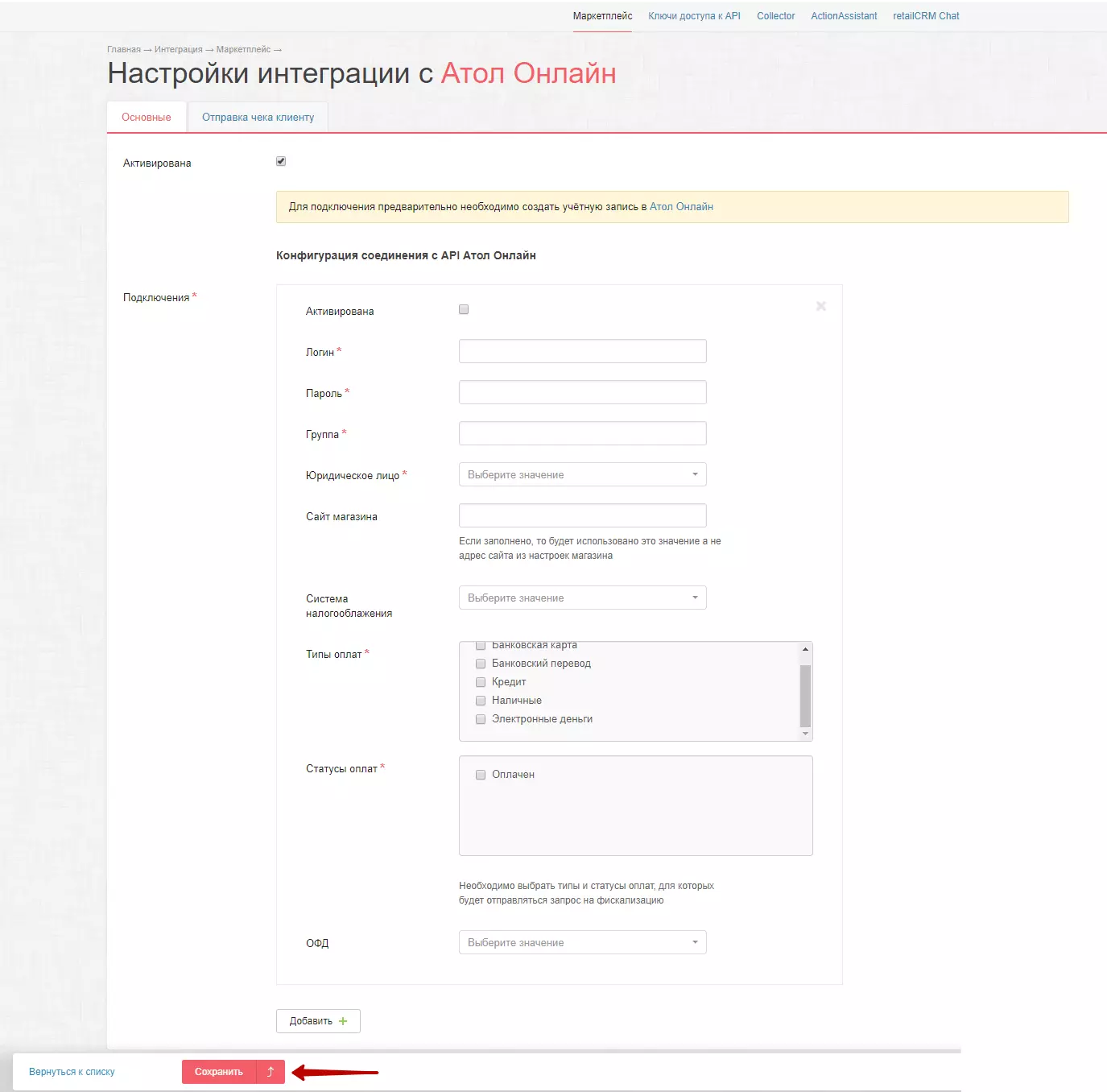Image resolution: width=1107 pixels, height=1092 pixels.
Task: Open the Collector menu item
Action: point(775,16)
